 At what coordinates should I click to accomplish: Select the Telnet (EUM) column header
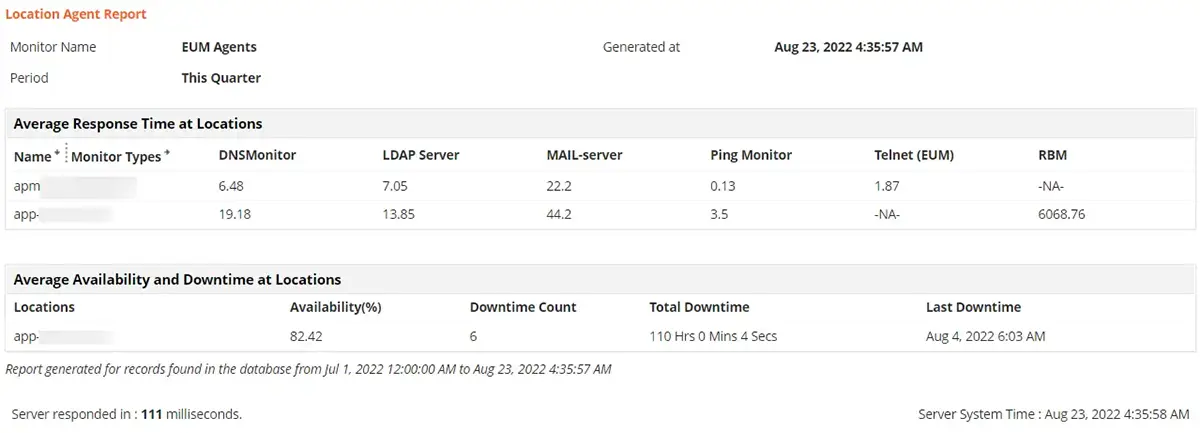[x=914, y=155]
